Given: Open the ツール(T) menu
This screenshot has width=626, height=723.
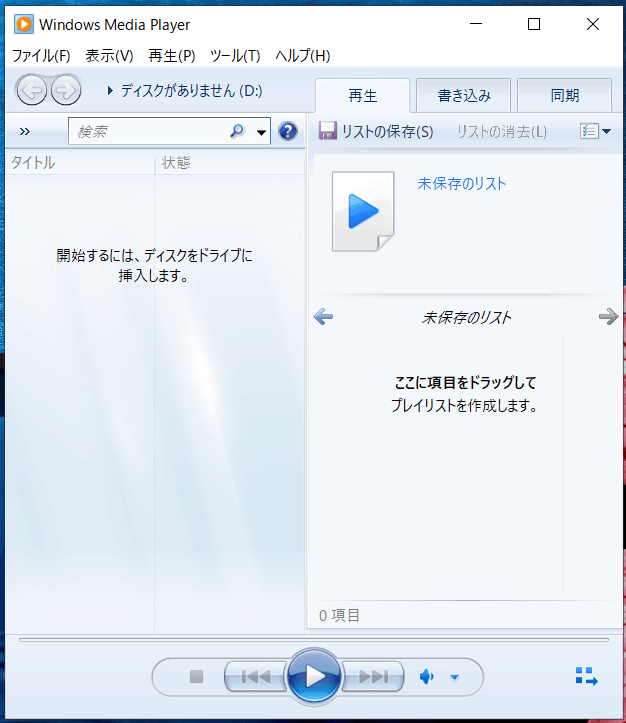Looking at the screenshot, I should (x=235, y=56).
